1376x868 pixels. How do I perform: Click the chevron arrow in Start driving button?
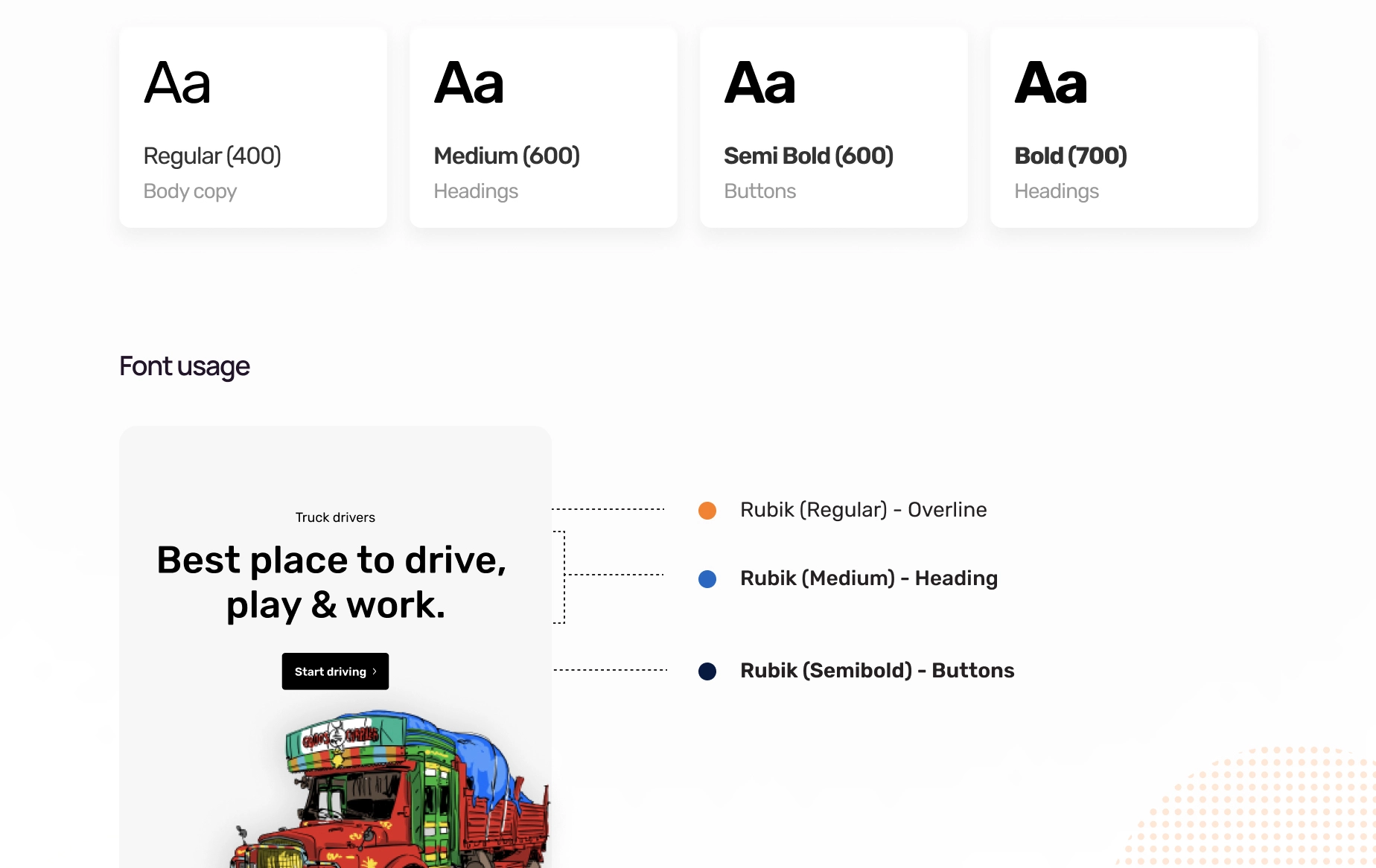[x=375, y=671]
